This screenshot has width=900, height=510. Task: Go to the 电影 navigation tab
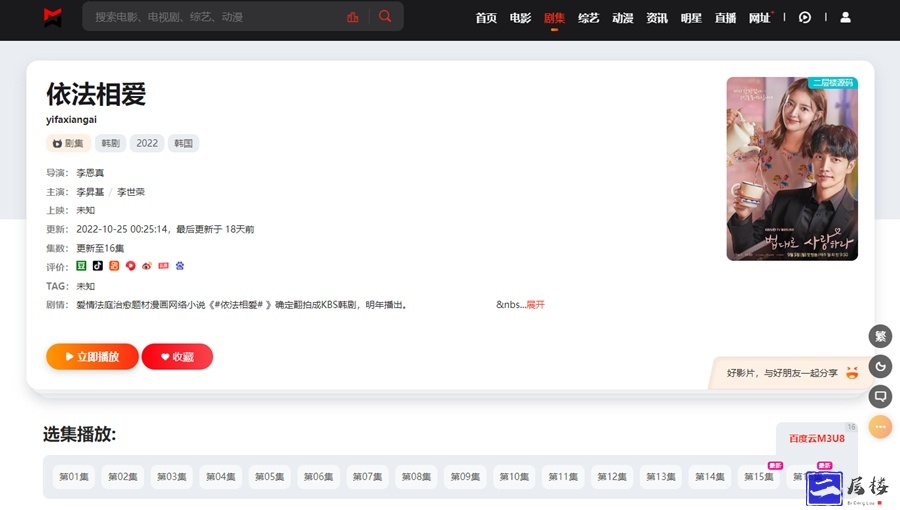point(520,18)
